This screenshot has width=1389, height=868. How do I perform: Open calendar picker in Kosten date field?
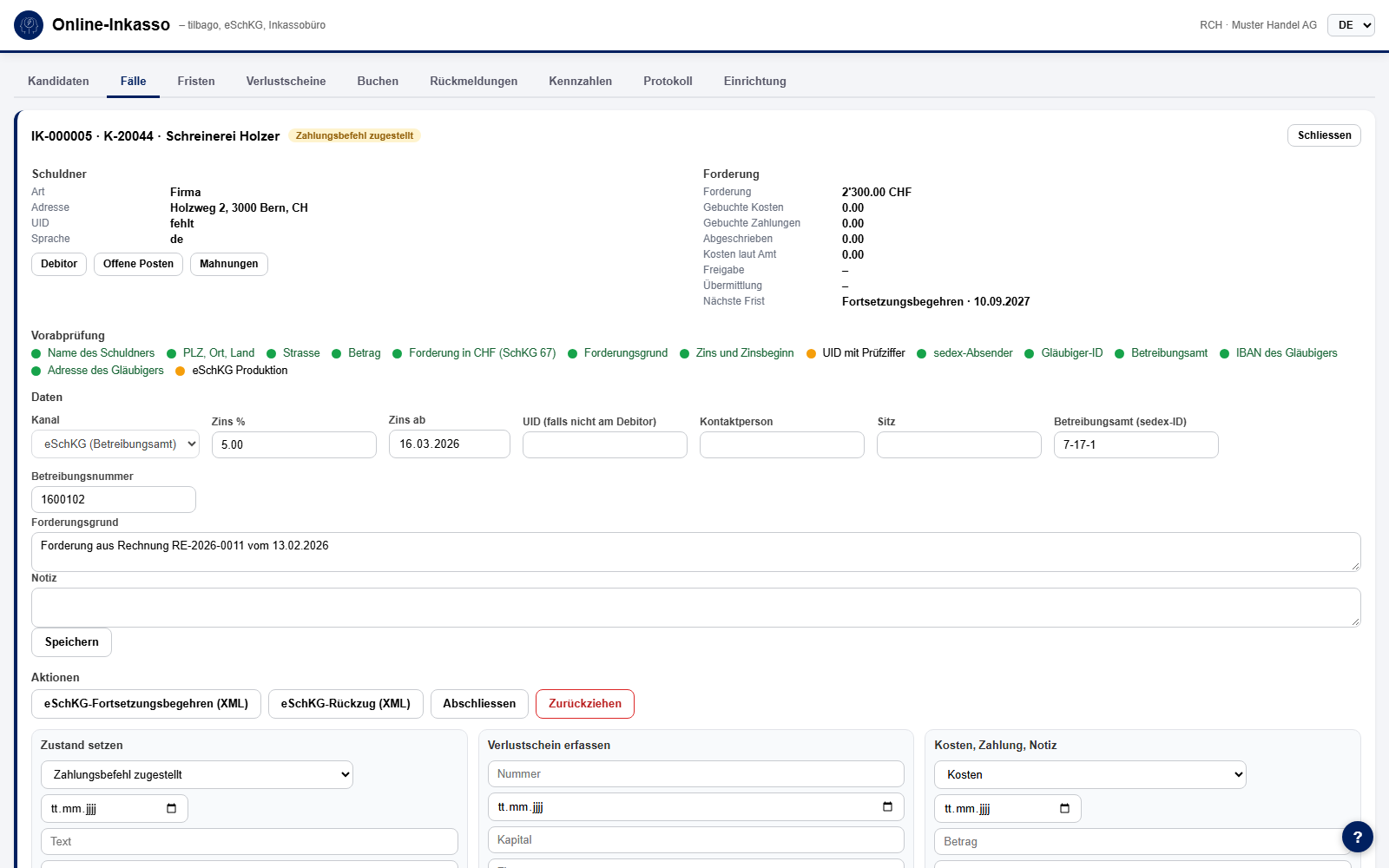[1064, 808]
